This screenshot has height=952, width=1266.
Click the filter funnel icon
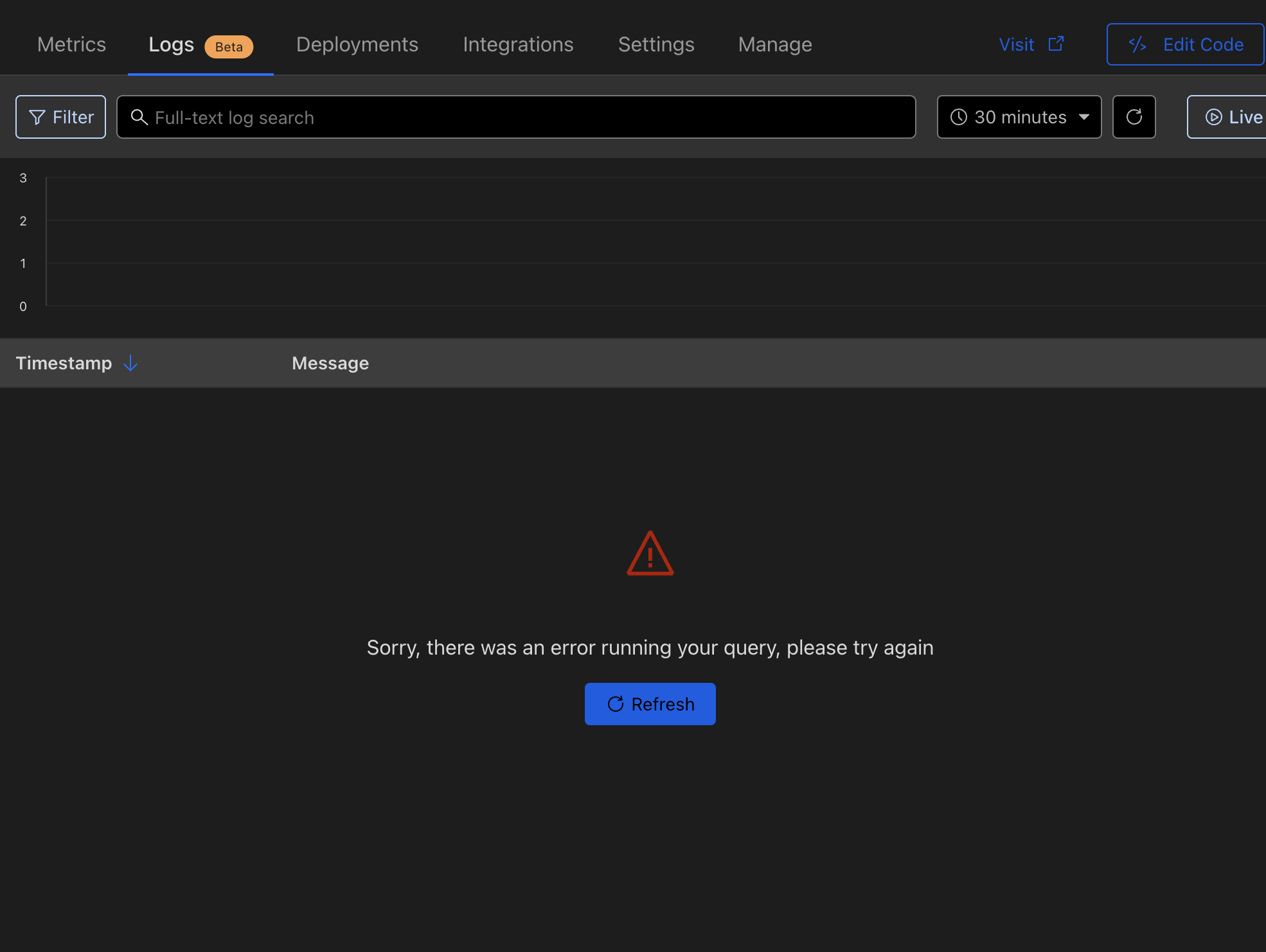37,117
